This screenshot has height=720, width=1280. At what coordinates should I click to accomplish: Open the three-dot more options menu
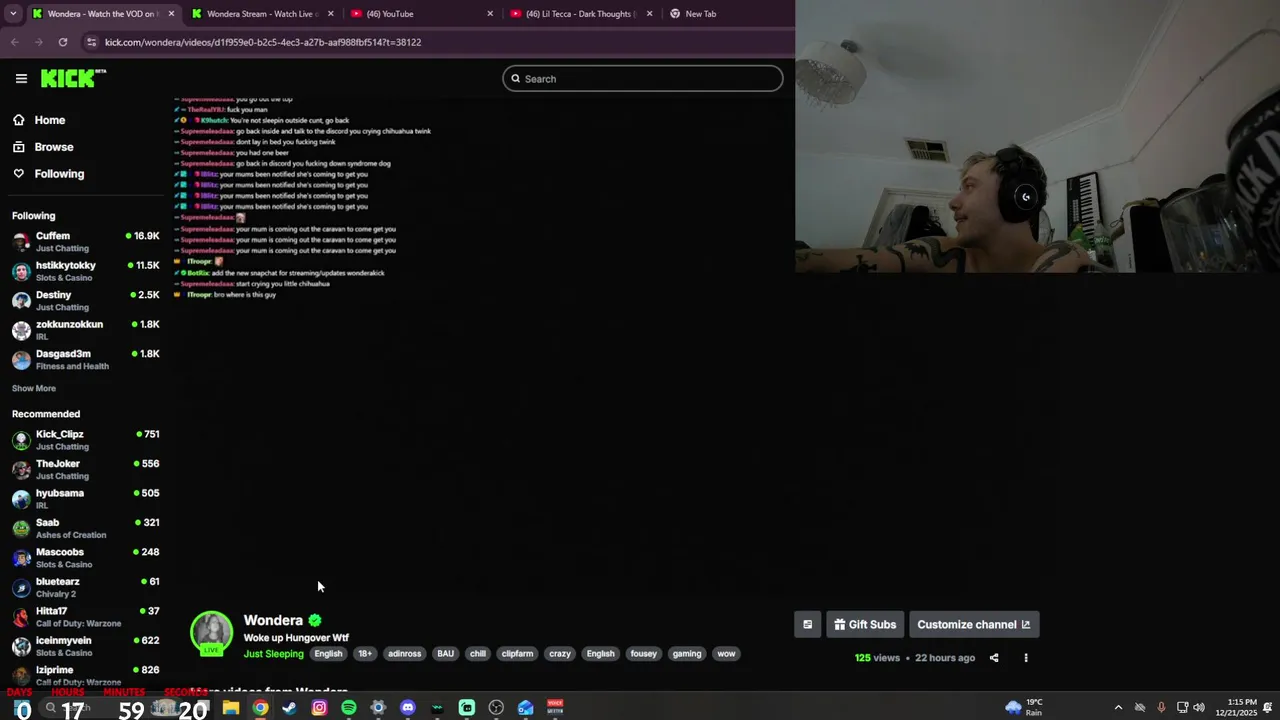point(1025,658)
